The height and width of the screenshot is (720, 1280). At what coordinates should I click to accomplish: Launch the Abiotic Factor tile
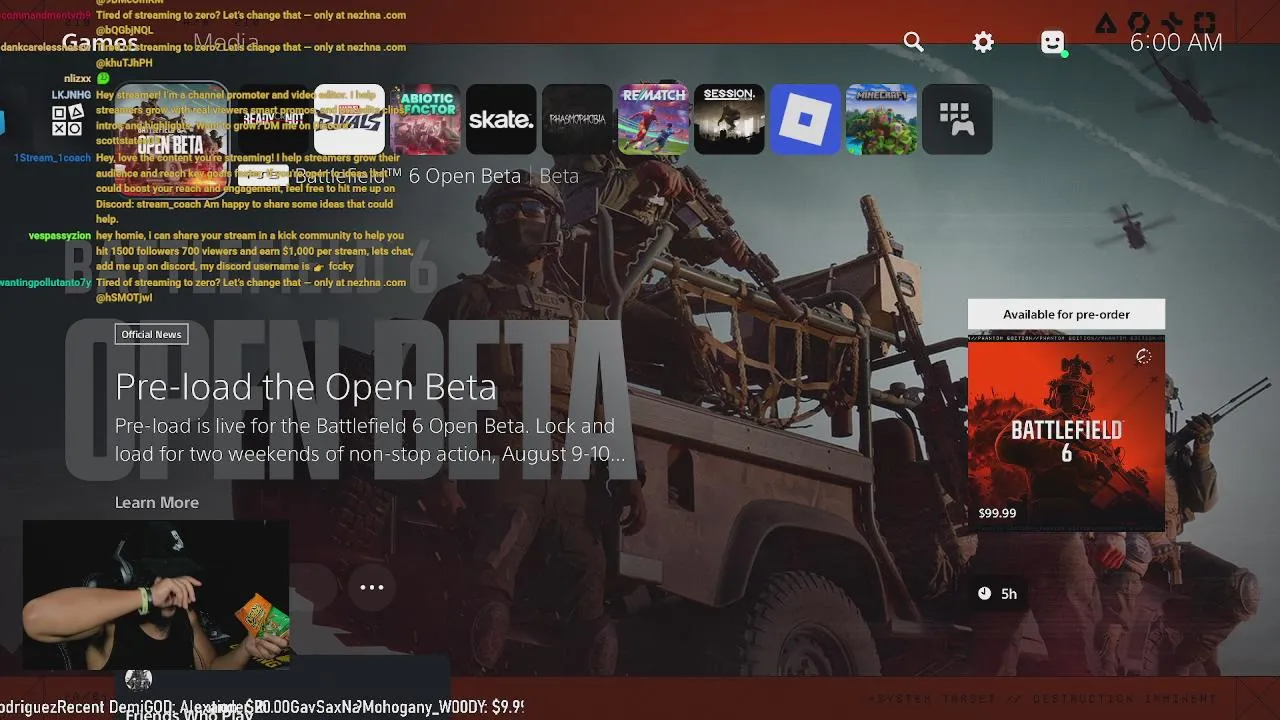click(425, 119)
